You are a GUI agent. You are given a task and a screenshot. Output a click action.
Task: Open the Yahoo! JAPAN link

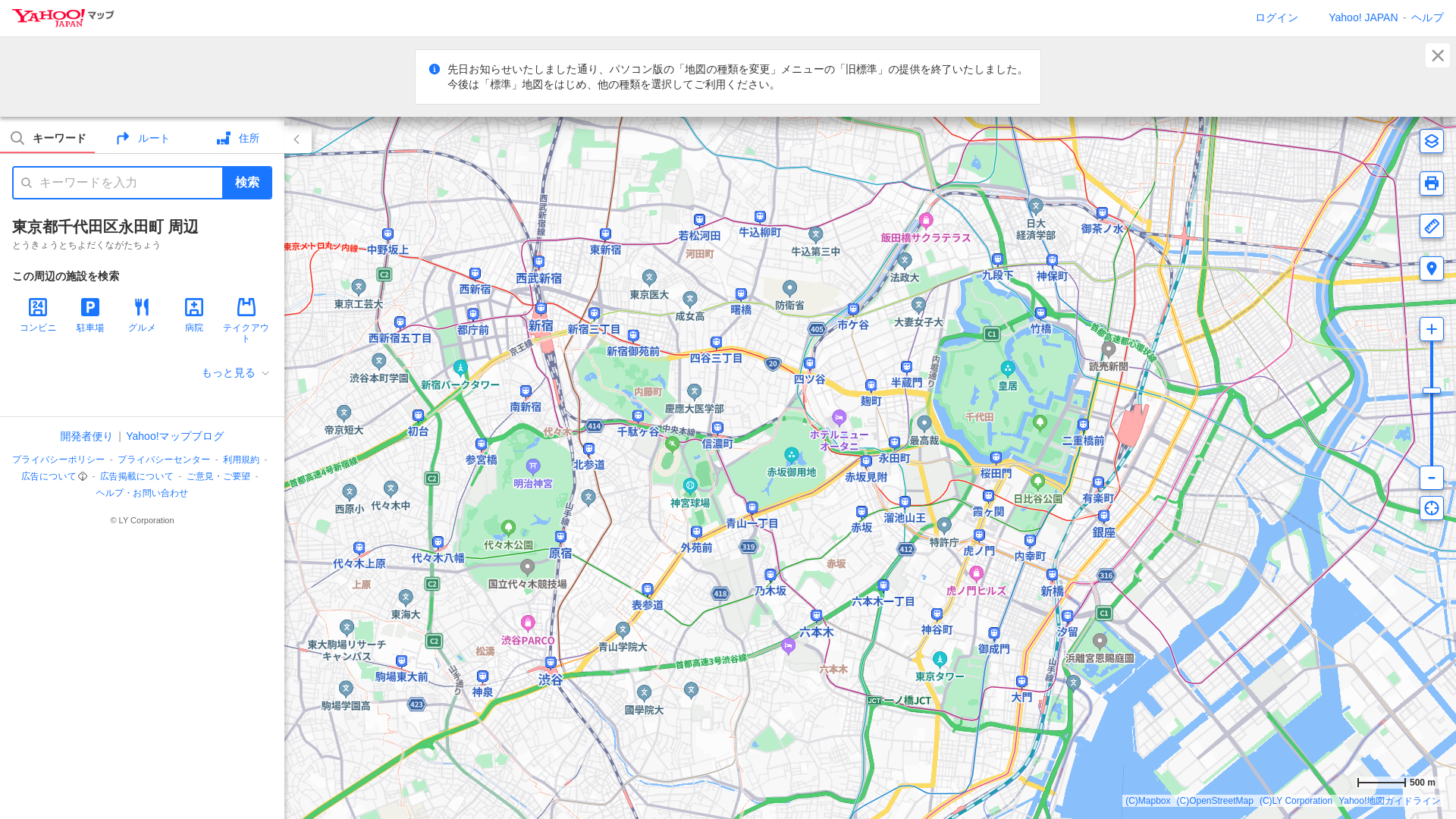coord(1363,17)
